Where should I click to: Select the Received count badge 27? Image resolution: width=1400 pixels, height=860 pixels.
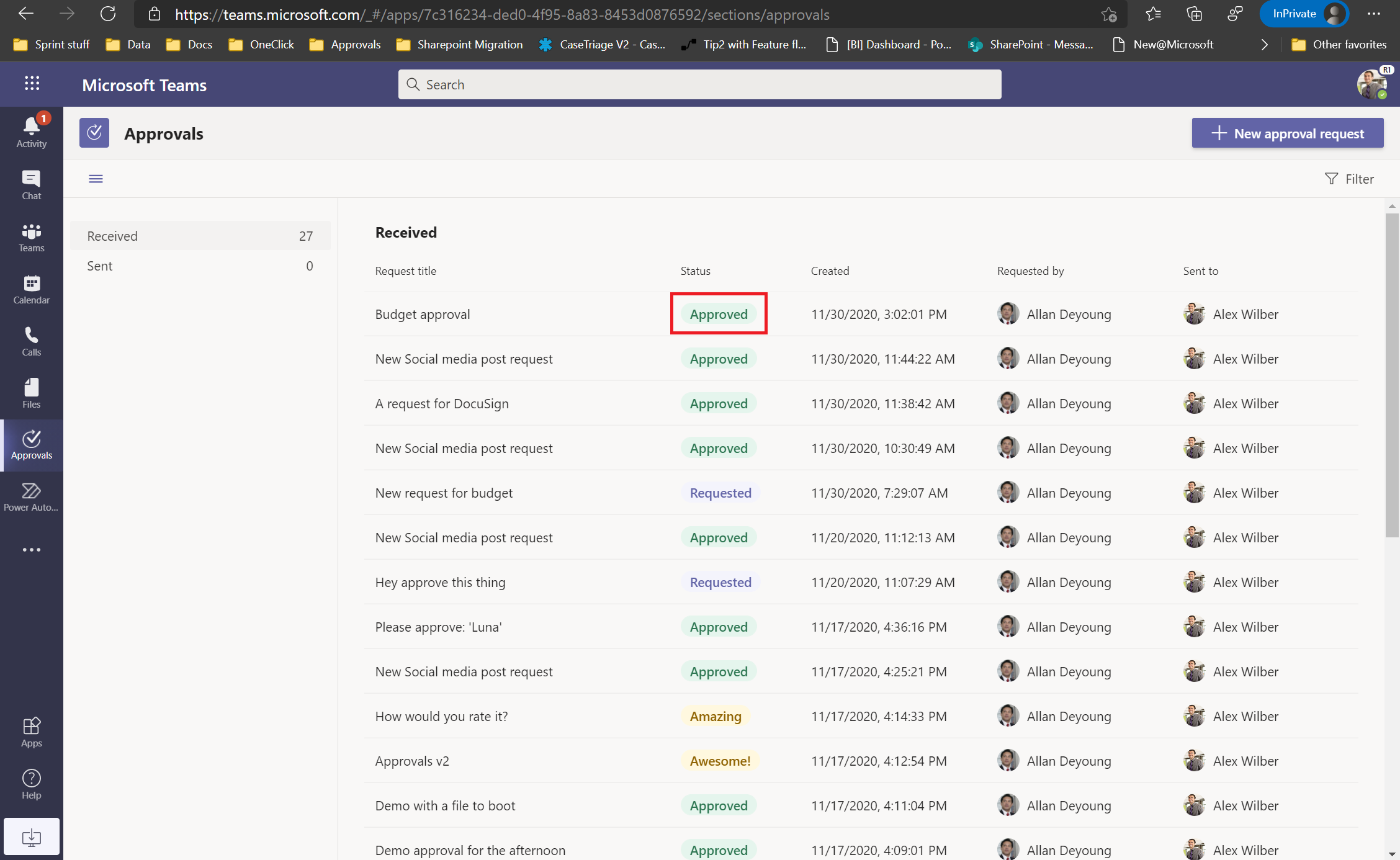coord(306,236)
